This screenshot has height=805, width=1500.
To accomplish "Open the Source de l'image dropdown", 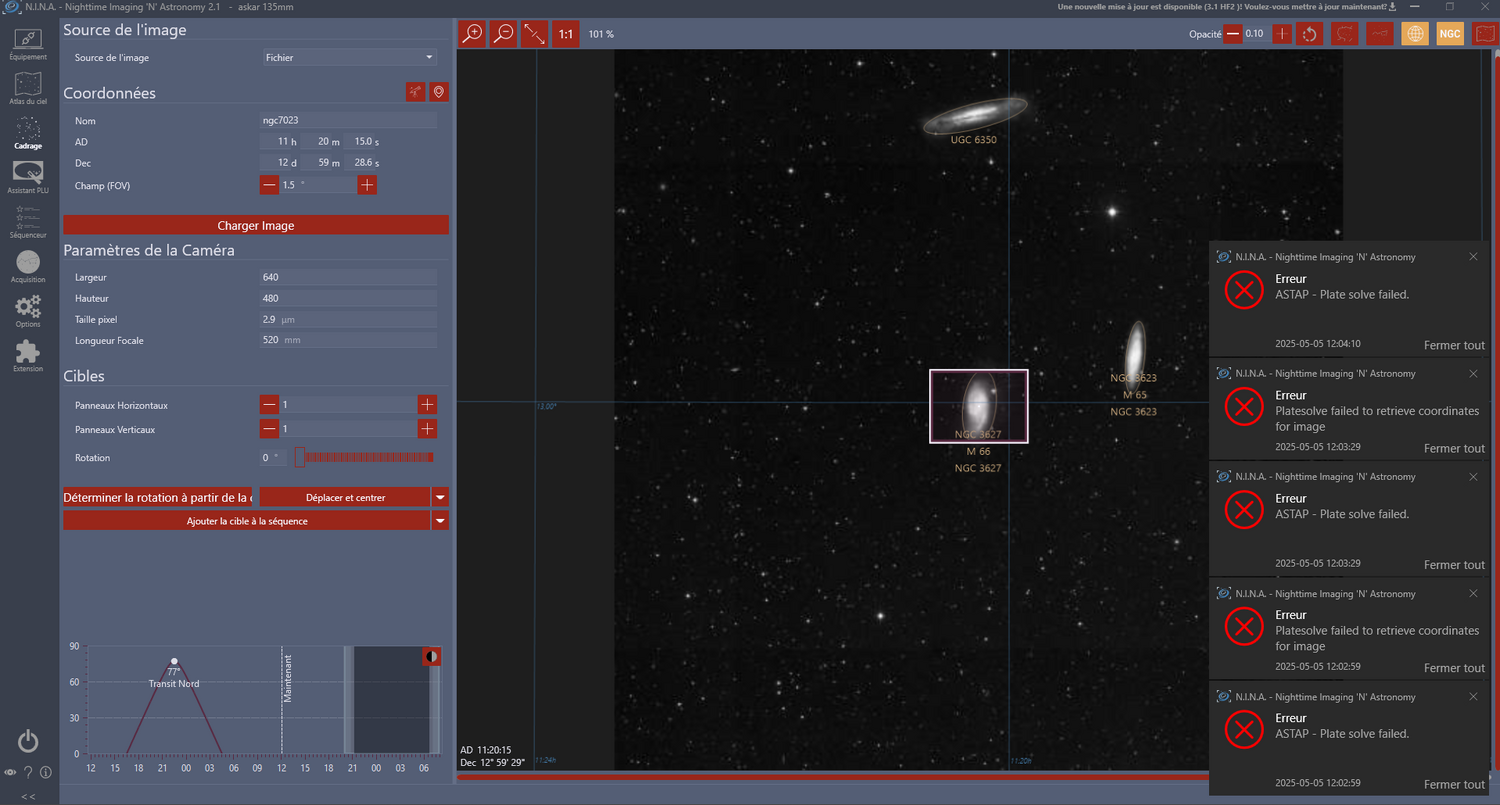I will (x=349, y=58).
